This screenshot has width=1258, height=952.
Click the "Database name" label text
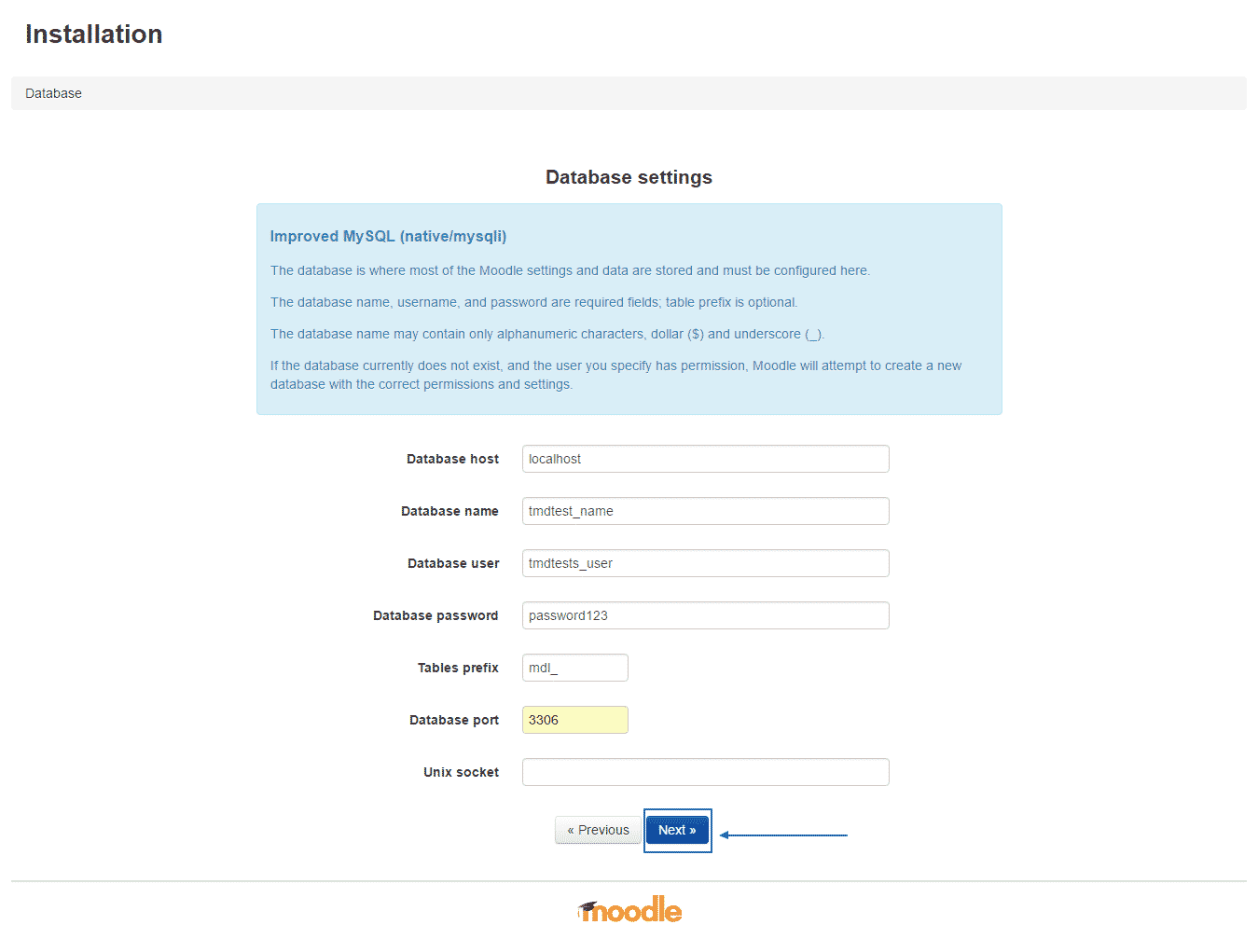449,511
